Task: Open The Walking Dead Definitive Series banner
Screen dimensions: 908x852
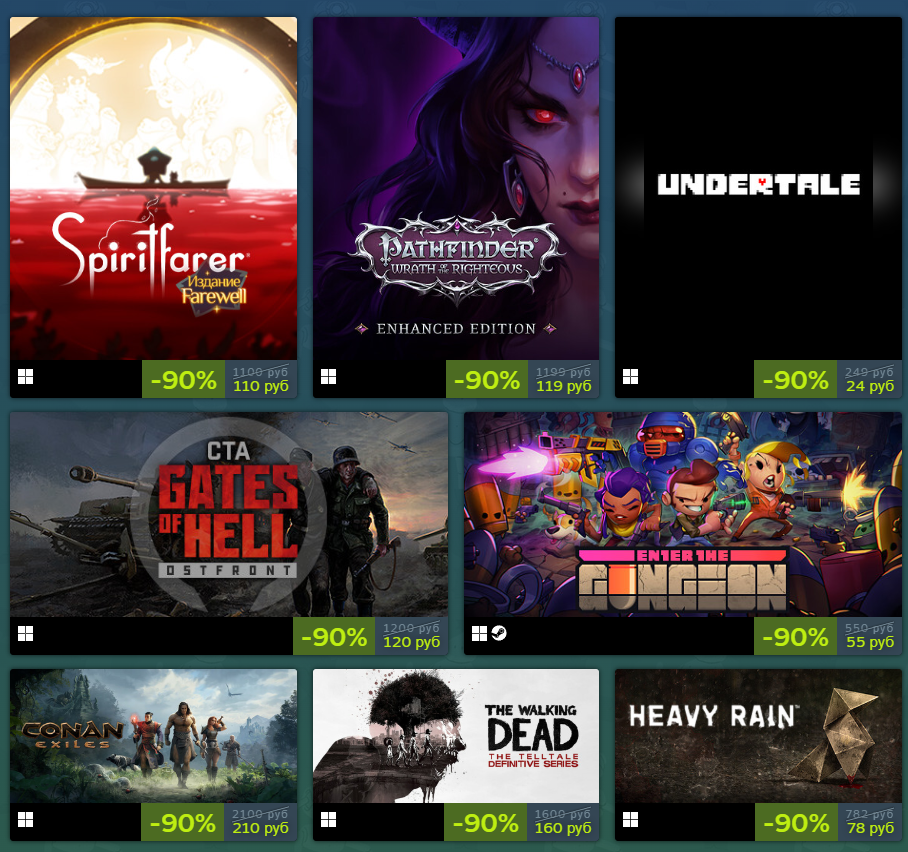Action: (456, 736)
